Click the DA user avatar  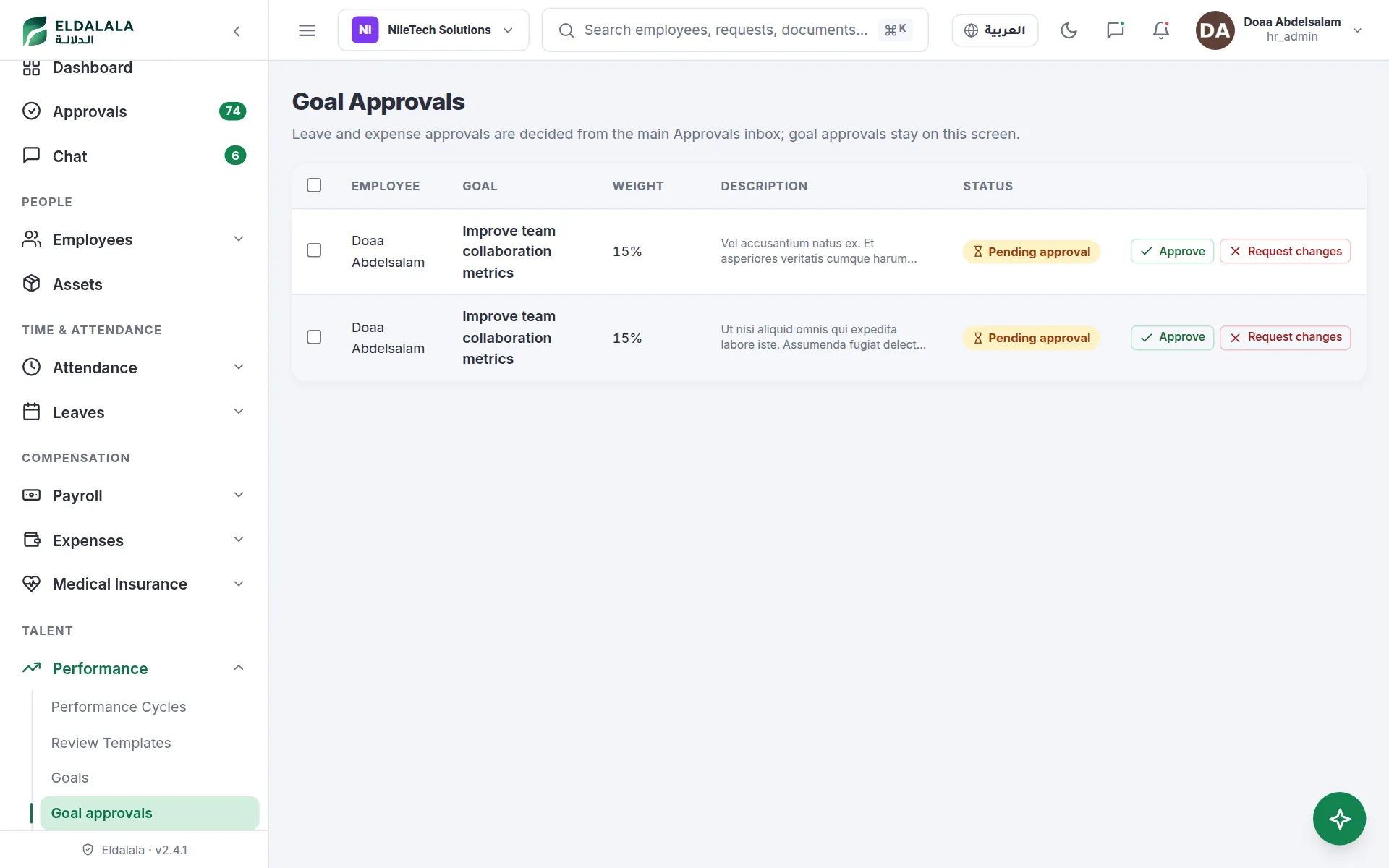point(1215,30)
